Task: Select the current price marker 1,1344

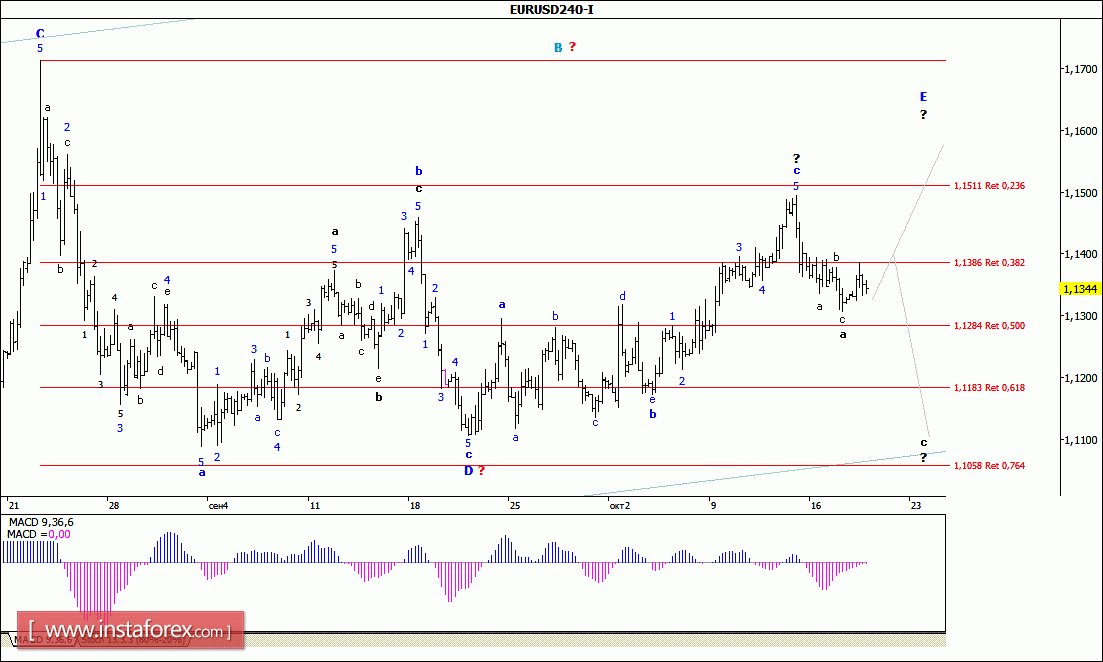Action: (x=1079, y=289)
